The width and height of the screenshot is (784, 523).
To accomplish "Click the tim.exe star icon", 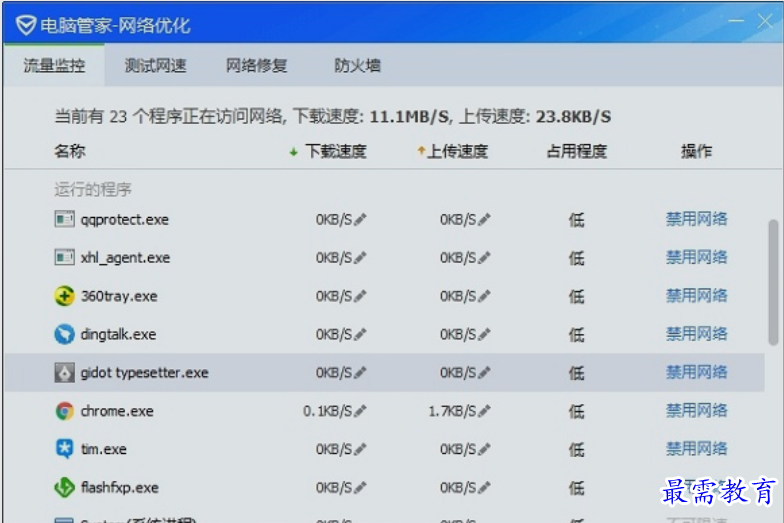I will (64, 449).
